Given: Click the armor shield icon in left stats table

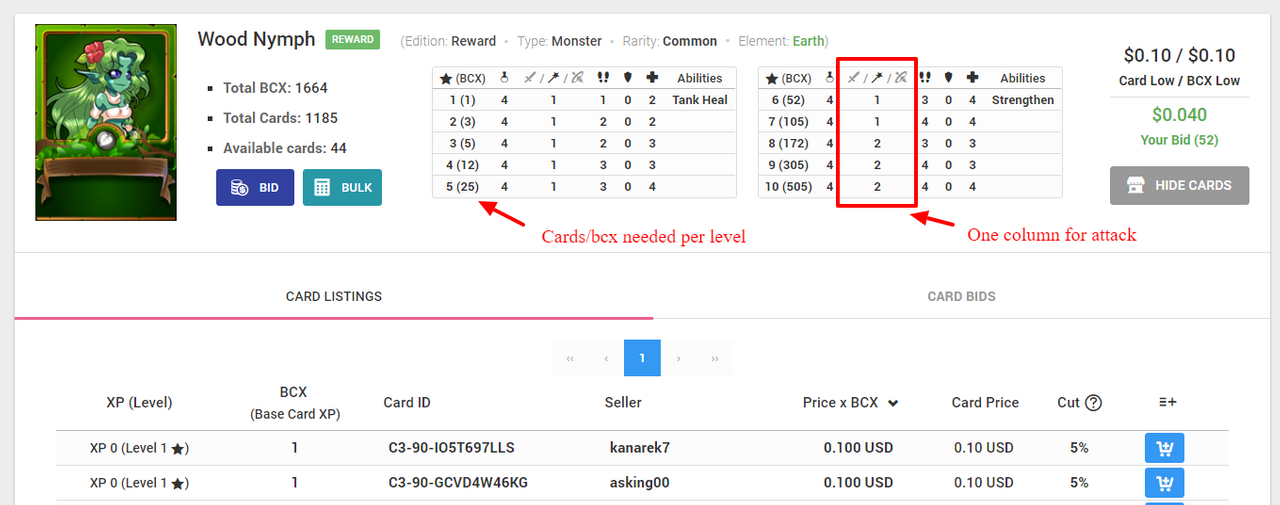Looking at the screenshot, I should [628, 78].
